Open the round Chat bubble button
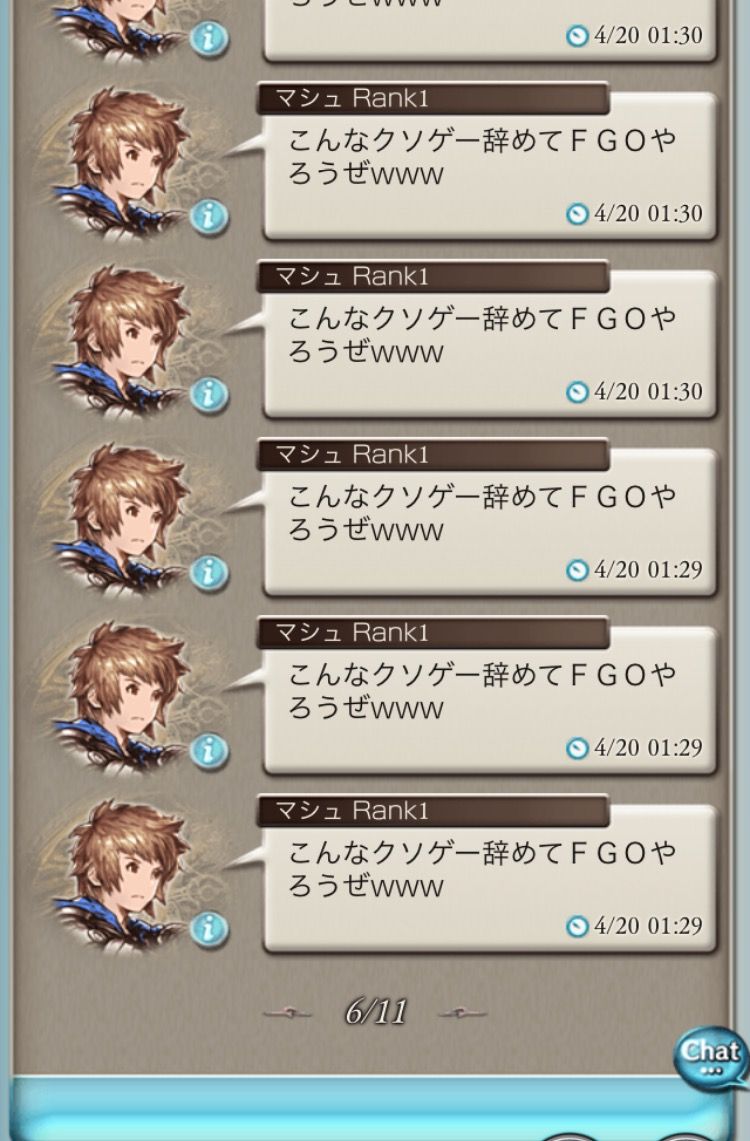The height and width of the screenshot is (1141, 750). [x=710, y=1057]
